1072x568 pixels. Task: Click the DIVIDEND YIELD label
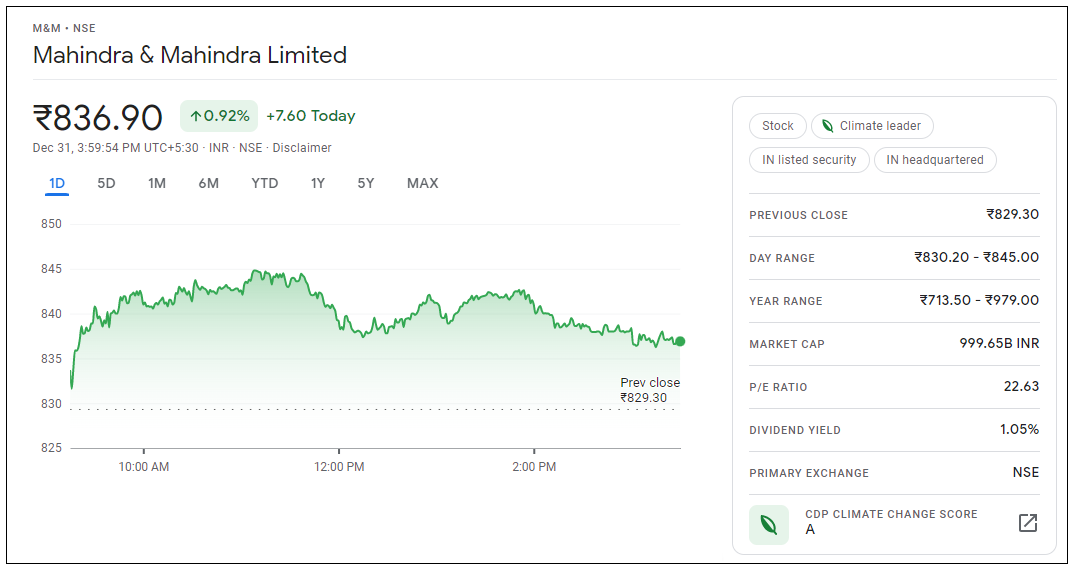point(795,431)
